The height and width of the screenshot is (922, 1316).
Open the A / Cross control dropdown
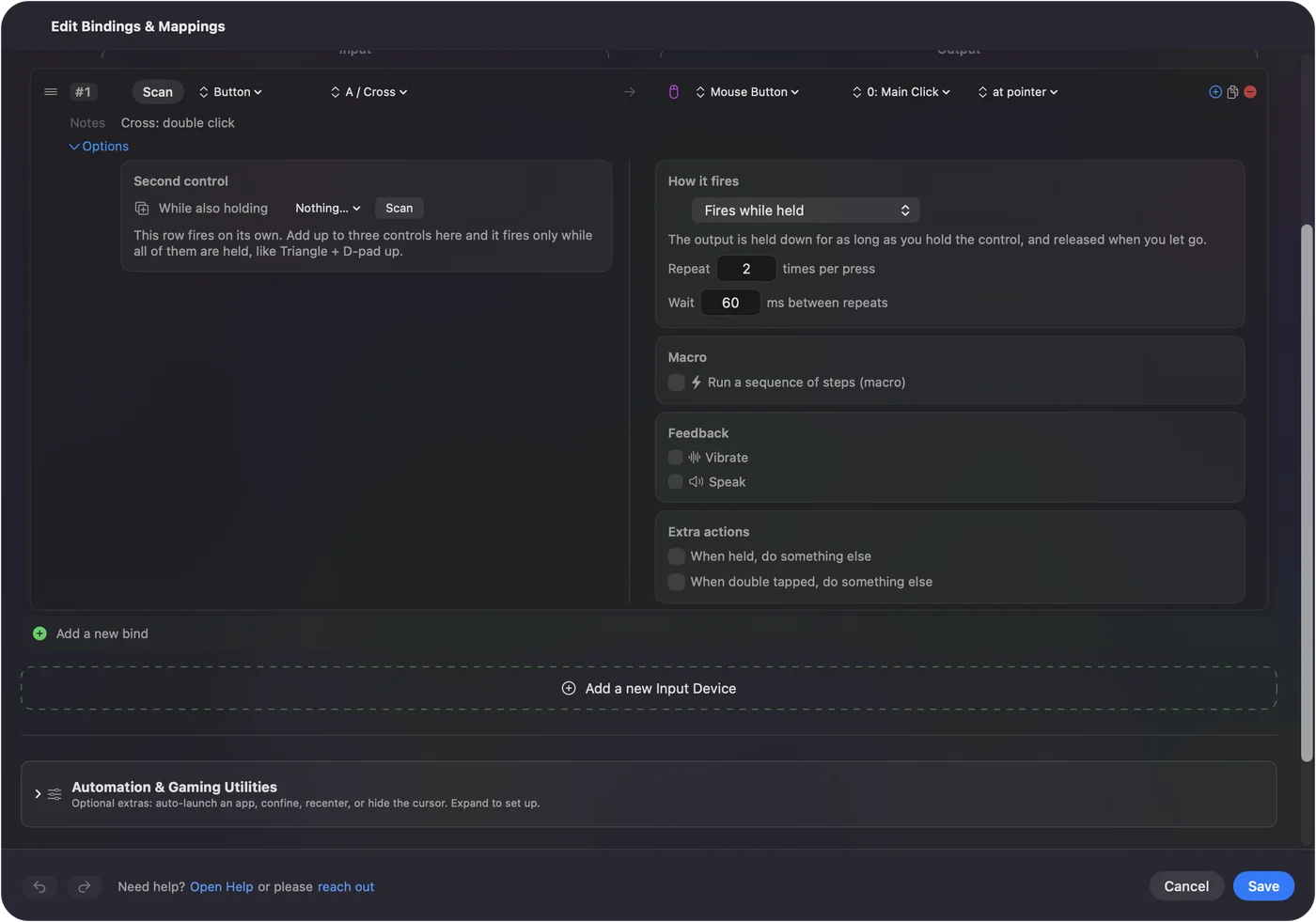click(x=368, y=92)
